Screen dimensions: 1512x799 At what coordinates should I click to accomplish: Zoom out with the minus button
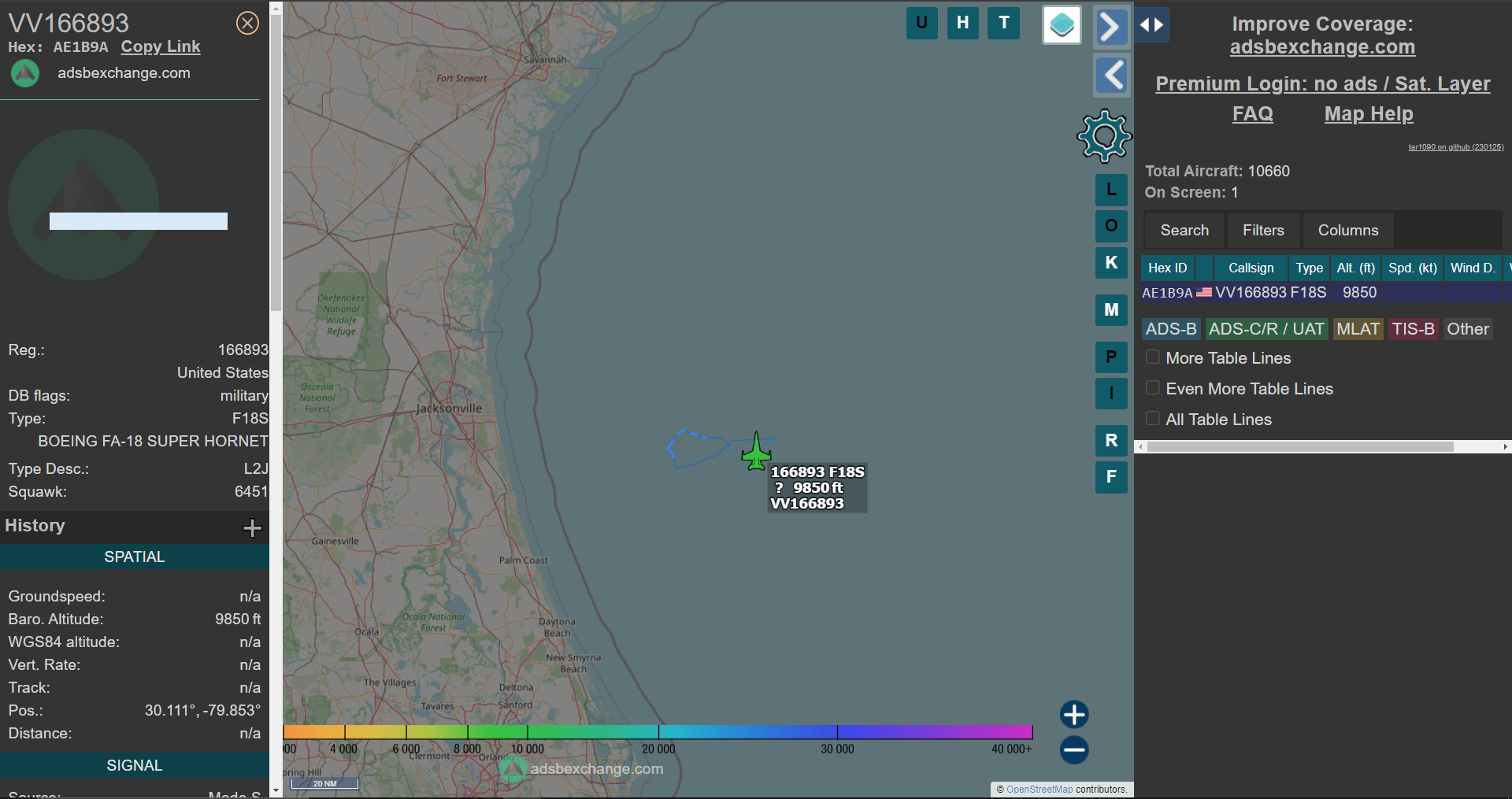(x=1074, y=749)
